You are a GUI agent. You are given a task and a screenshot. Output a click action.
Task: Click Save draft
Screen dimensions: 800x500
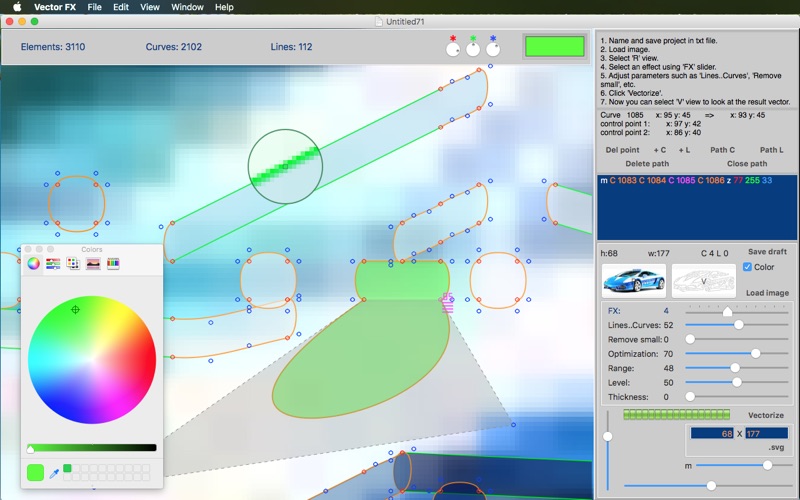(767, 252)
